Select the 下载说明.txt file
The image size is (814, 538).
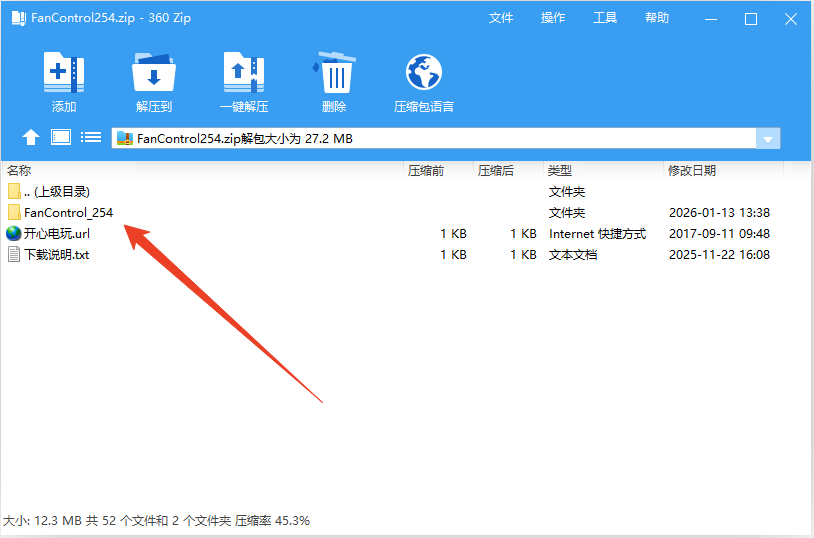56,254
